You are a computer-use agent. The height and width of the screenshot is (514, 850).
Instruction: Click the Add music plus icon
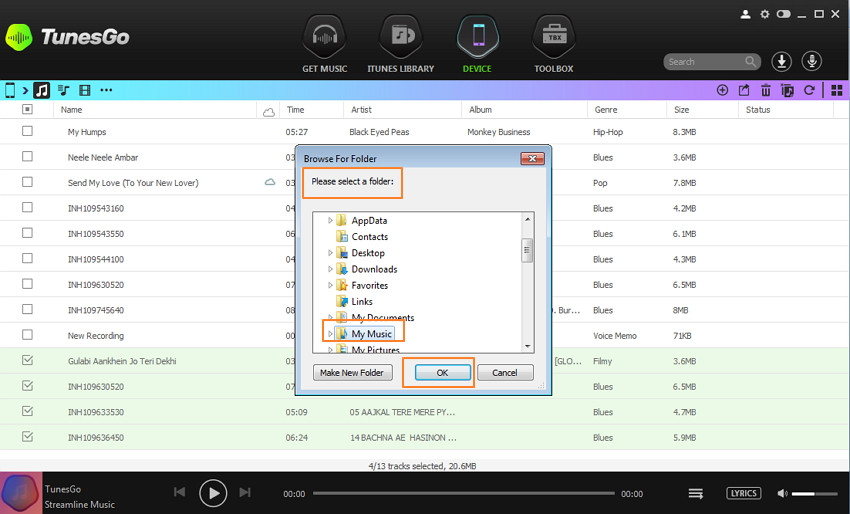coord(722,90)
